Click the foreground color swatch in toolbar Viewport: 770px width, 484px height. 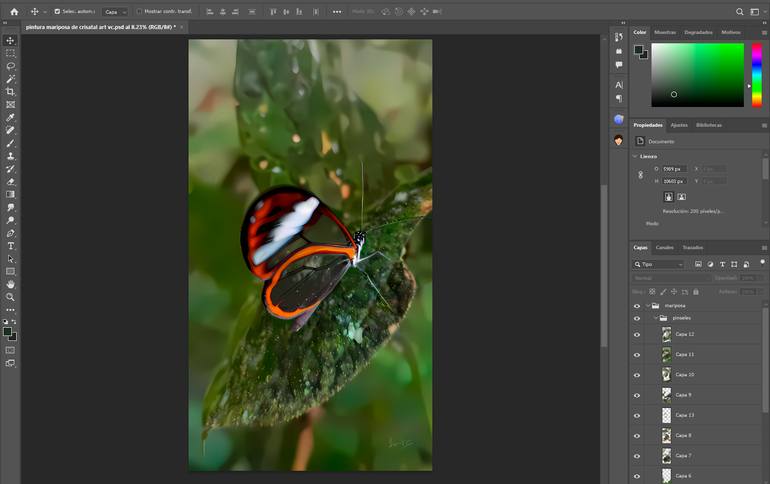8,332
